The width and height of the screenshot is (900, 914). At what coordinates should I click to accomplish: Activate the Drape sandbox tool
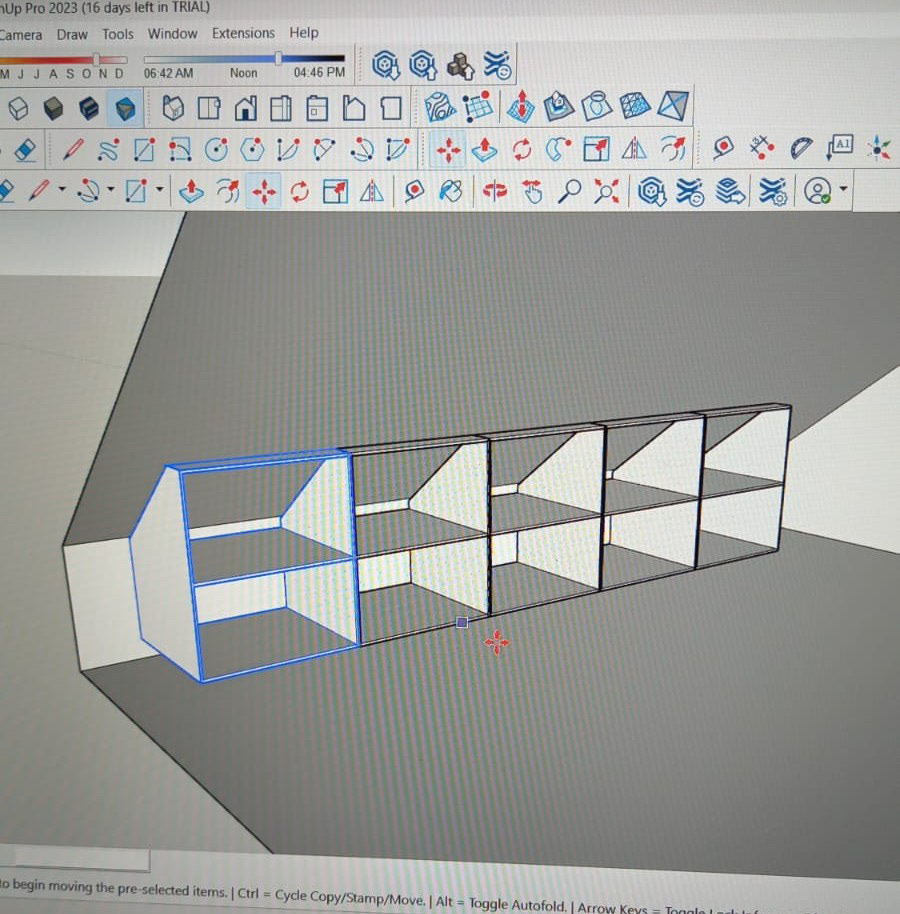[596, 106]
